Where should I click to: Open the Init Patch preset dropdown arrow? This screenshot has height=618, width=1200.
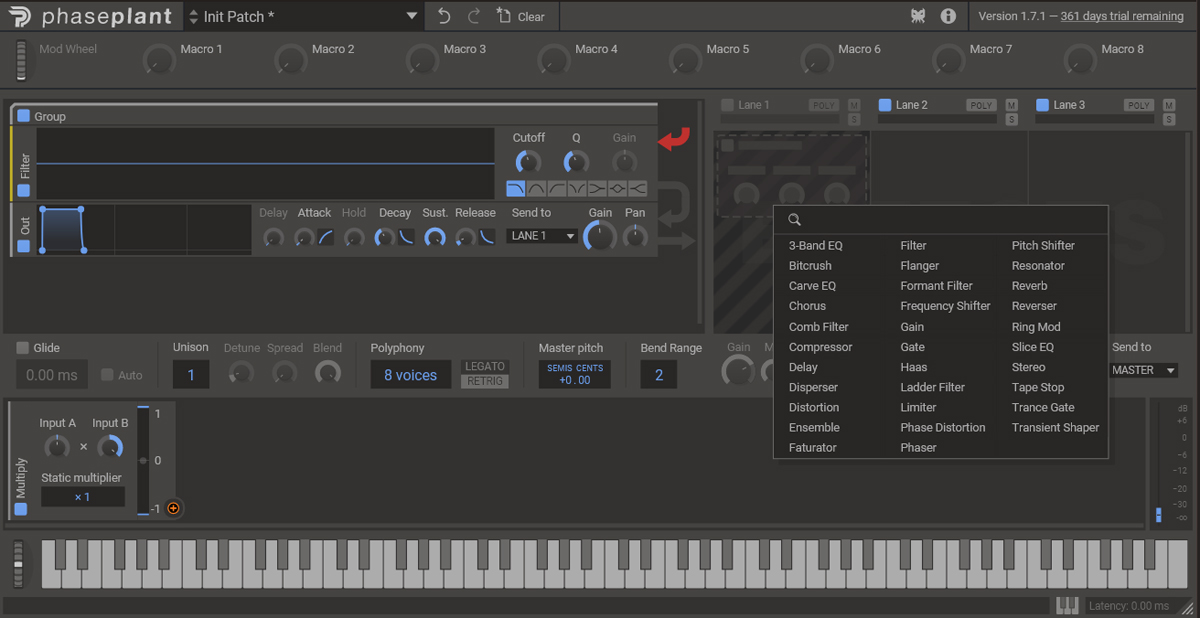coord(412,16)
